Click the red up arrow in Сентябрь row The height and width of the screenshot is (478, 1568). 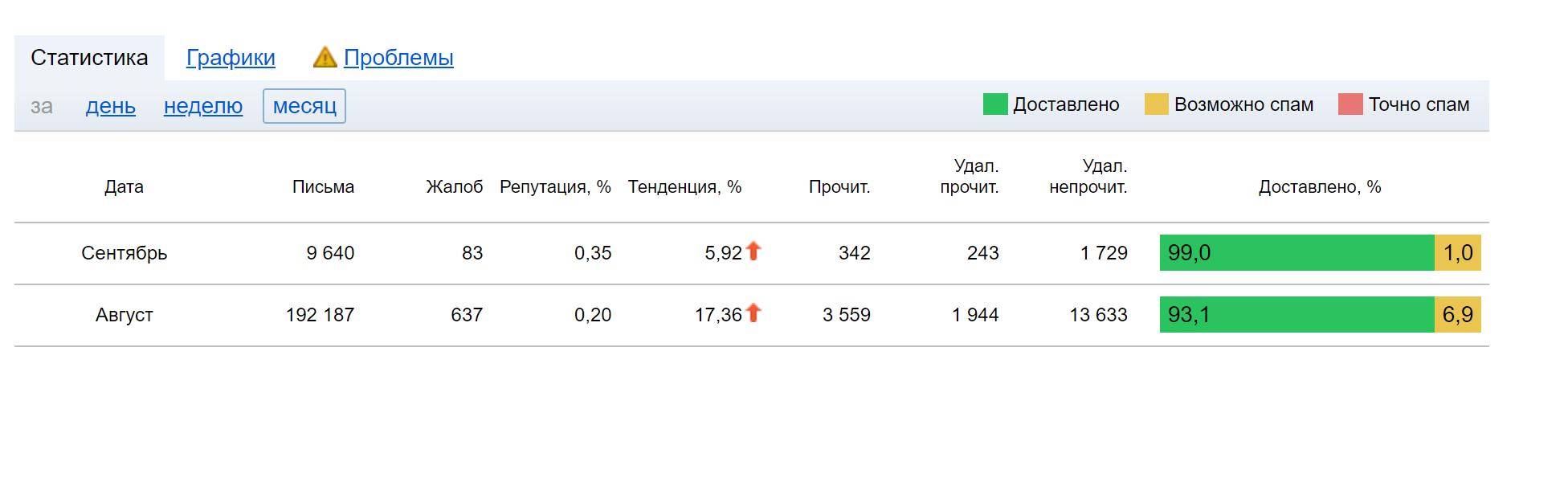pyautogui.click(x=753, y=251)
